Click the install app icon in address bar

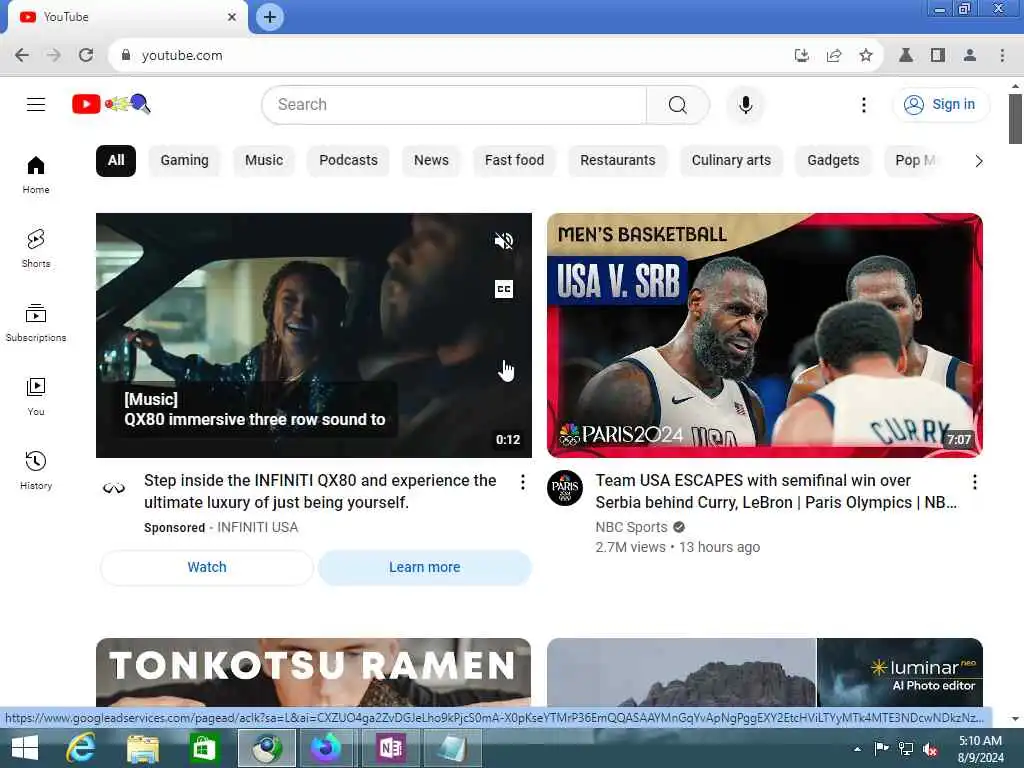click(802, 56)
